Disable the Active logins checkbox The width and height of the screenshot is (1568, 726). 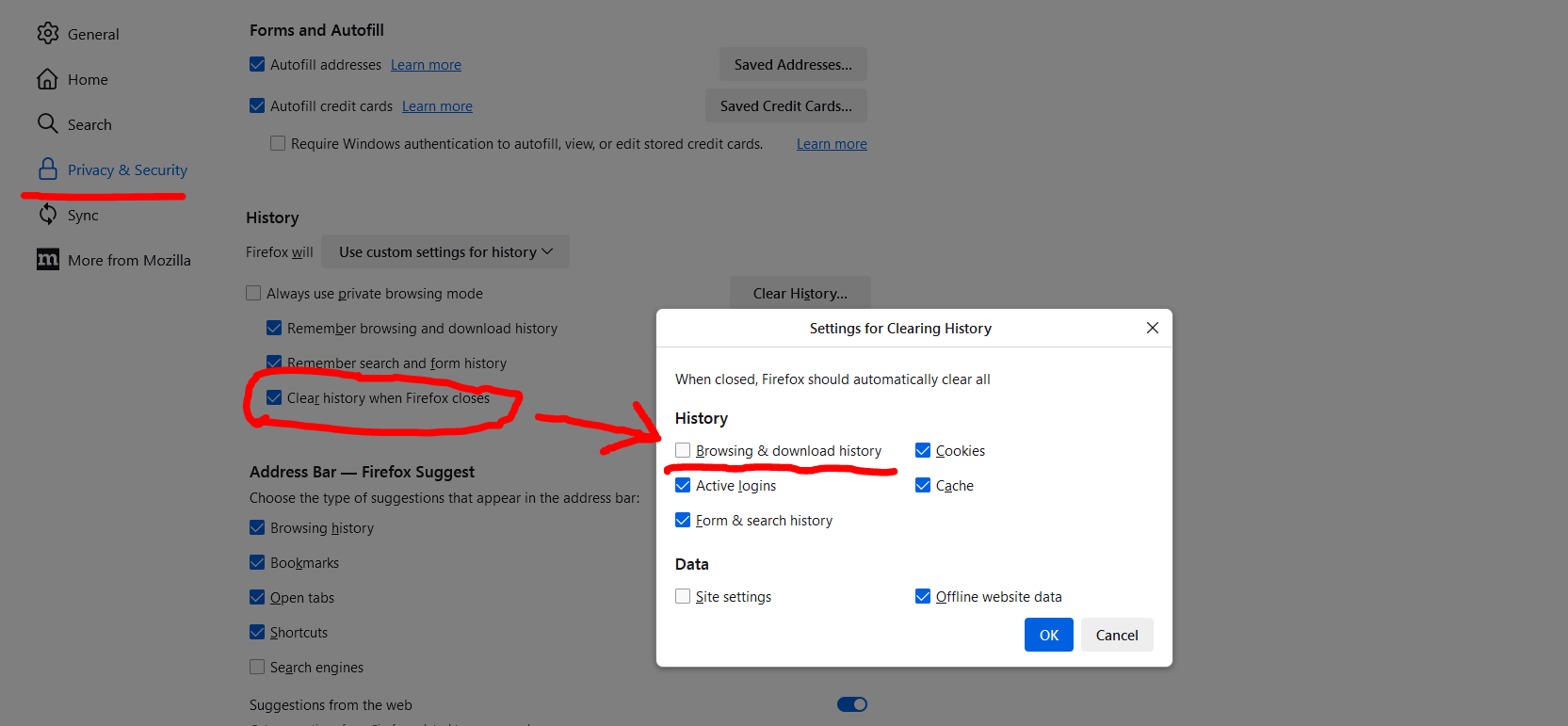683,485
